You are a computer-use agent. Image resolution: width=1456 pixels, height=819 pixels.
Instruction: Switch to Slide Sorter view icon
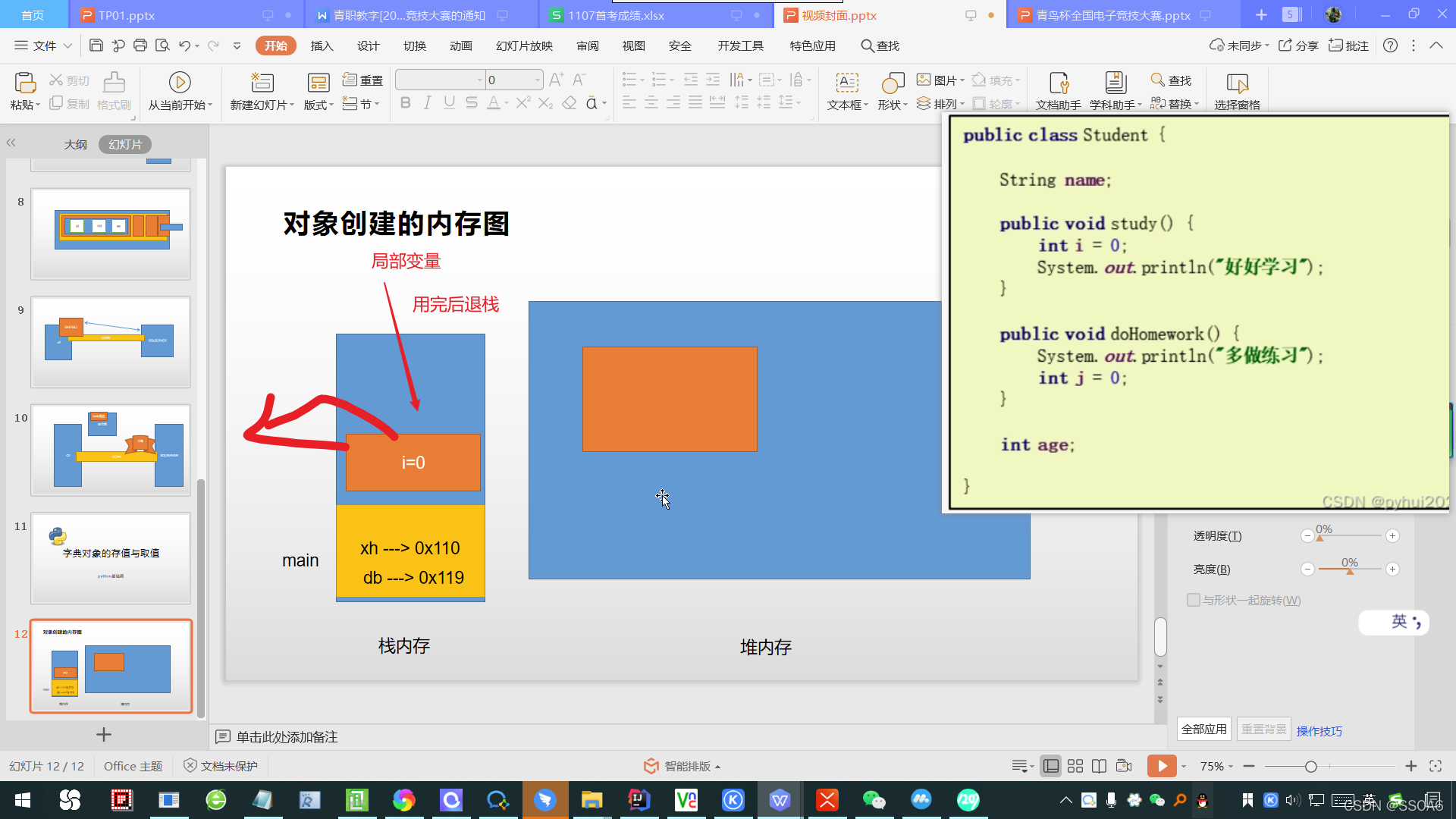click(x=1075, y=766)
